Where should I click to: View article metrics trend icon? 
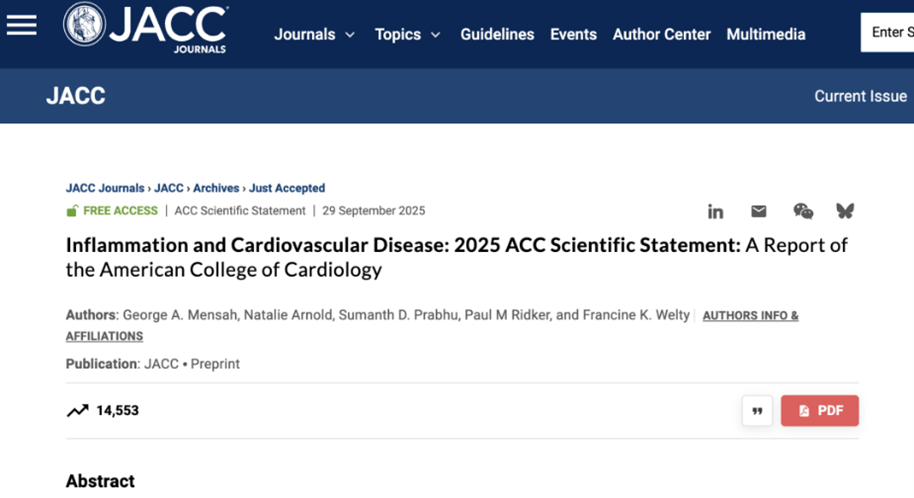tap(77, 411)
